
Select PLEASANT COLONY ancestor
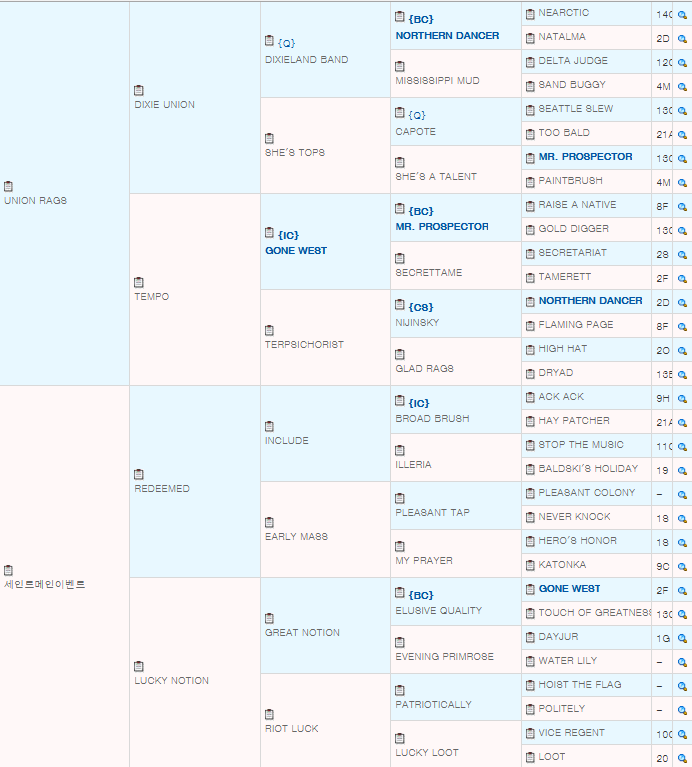pos(586,493)
